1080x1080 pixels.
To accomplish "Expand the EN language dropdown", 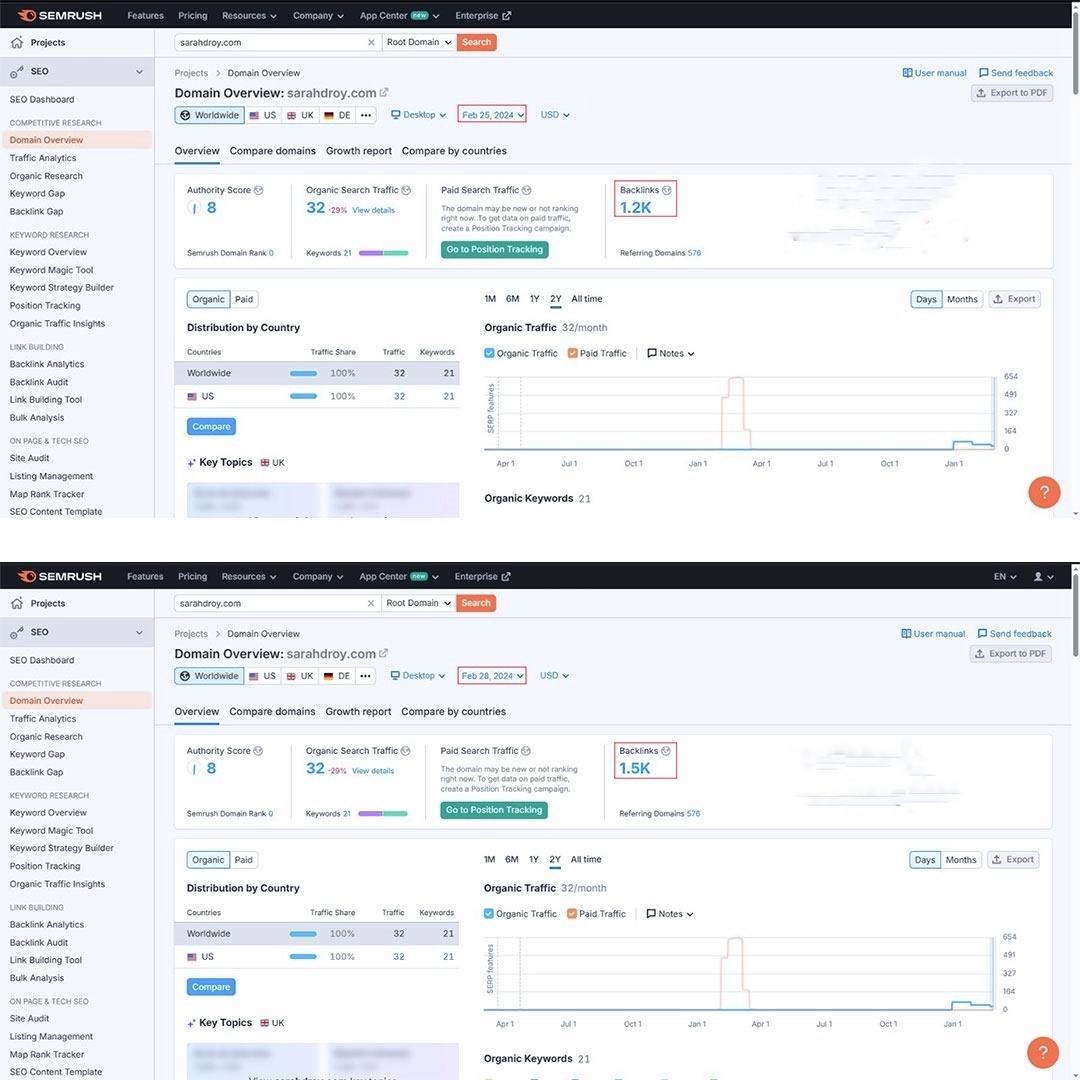I will point(1004,577).
